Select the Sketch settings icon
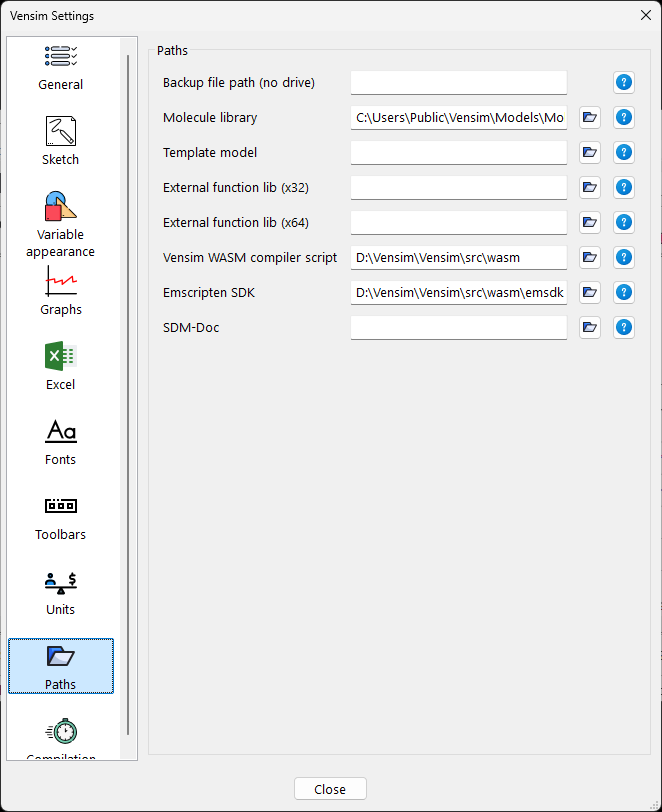This screenshot has height=812, width=662. coord(61,141)
